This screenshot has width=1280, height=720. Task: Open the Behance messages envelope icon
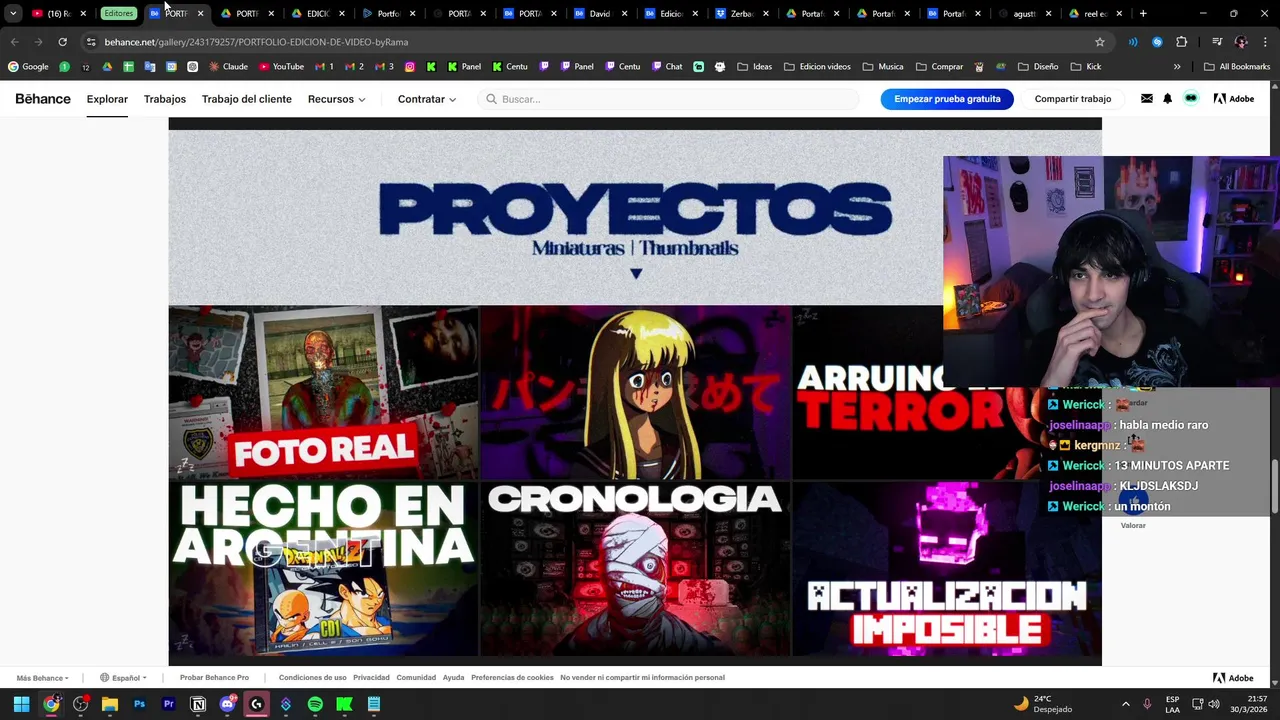(x=1146, y=99)
